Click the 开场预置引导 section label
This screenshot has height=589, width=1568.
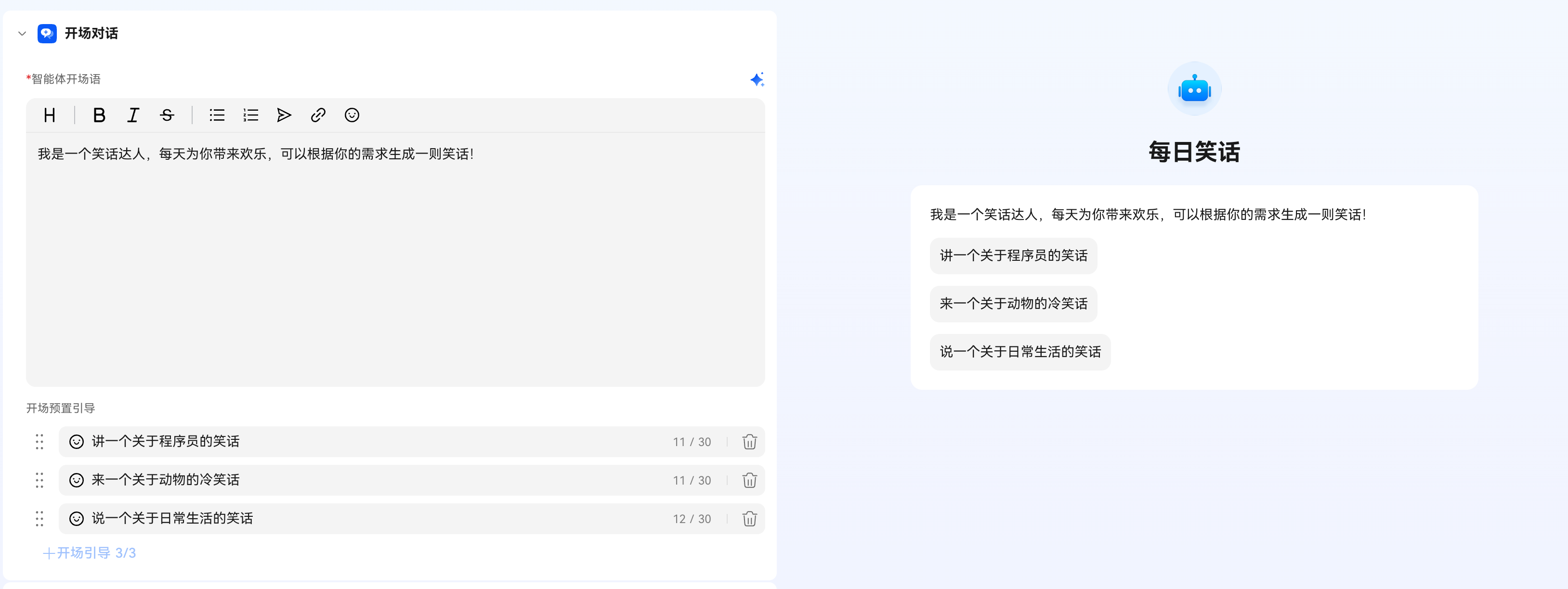coord(60,408)
